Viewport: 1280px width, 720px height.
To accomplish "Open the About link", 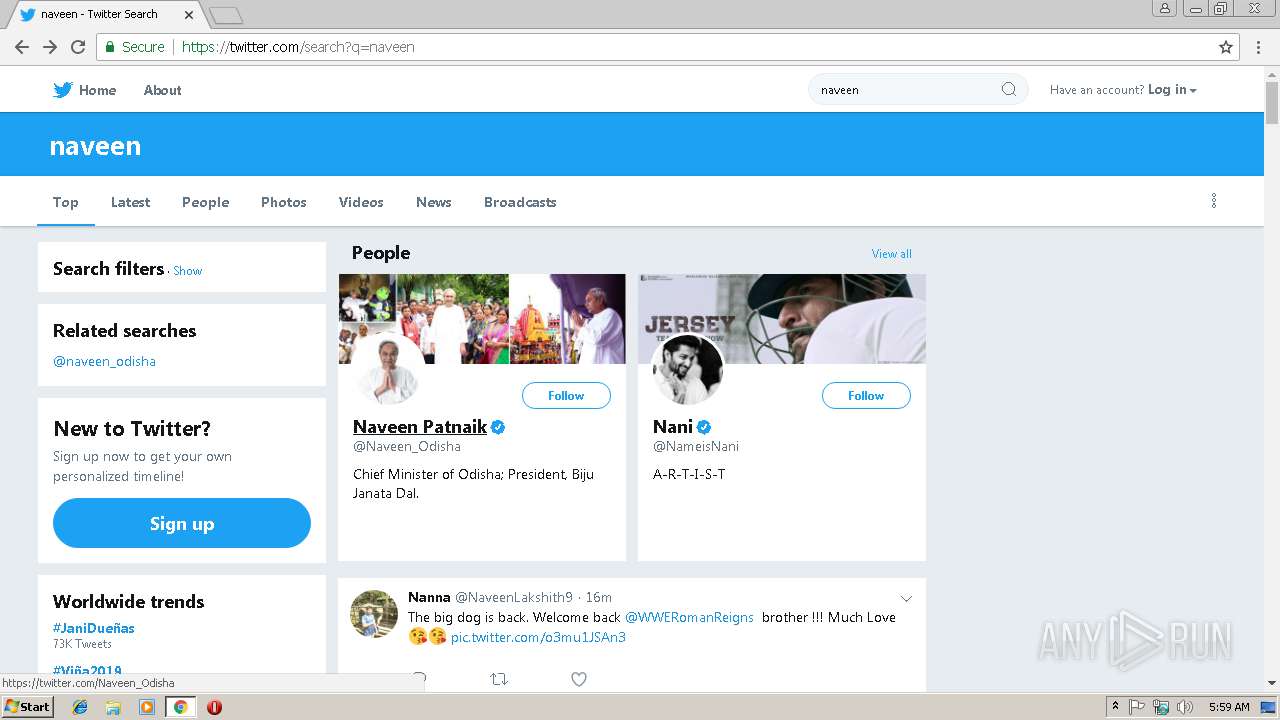I will click(x=162, y=90).
